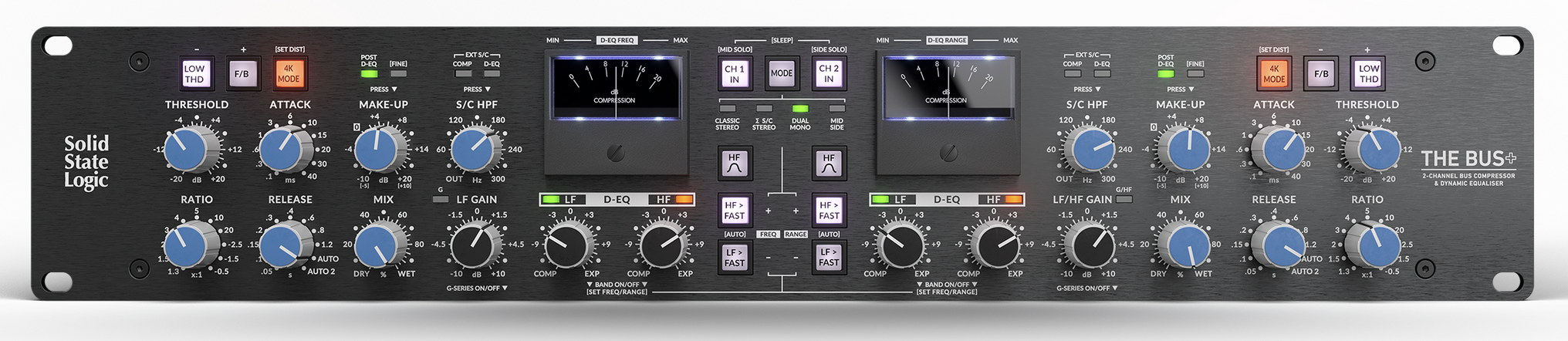Click the right channel THRESHOLD knob
1568x341 pixels.
1376,150
